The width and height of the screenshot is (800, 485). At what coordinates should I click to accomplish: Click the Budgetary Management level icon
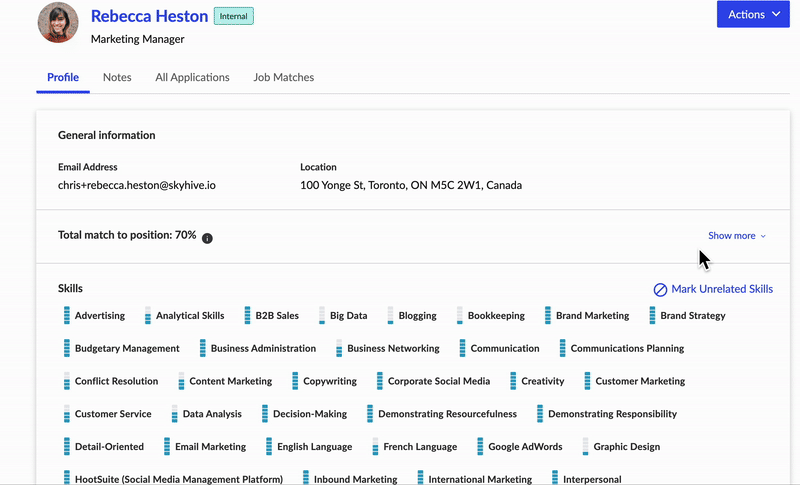[67, 348]
